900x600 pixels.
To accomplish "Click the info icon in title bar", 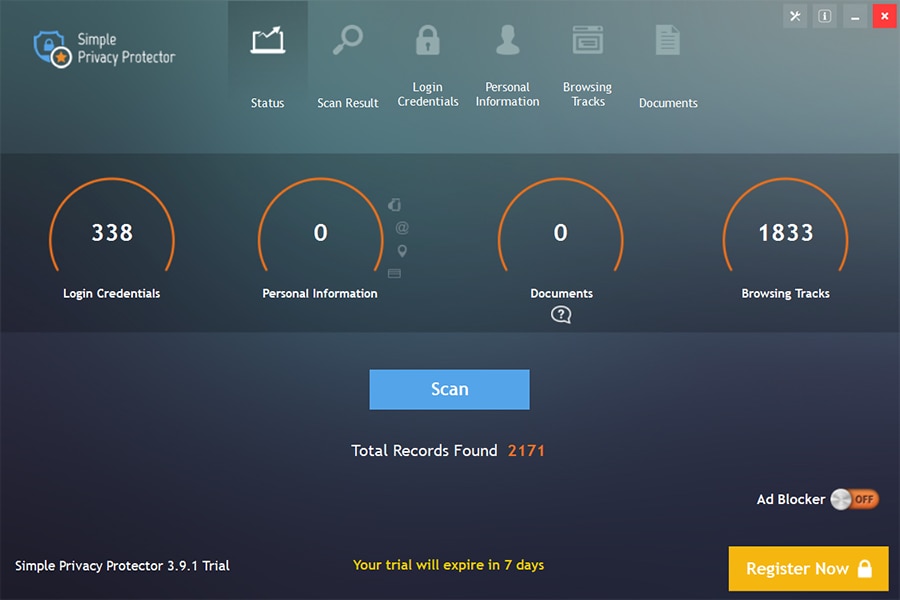I will pyautogui.click(x=825, y=16).
